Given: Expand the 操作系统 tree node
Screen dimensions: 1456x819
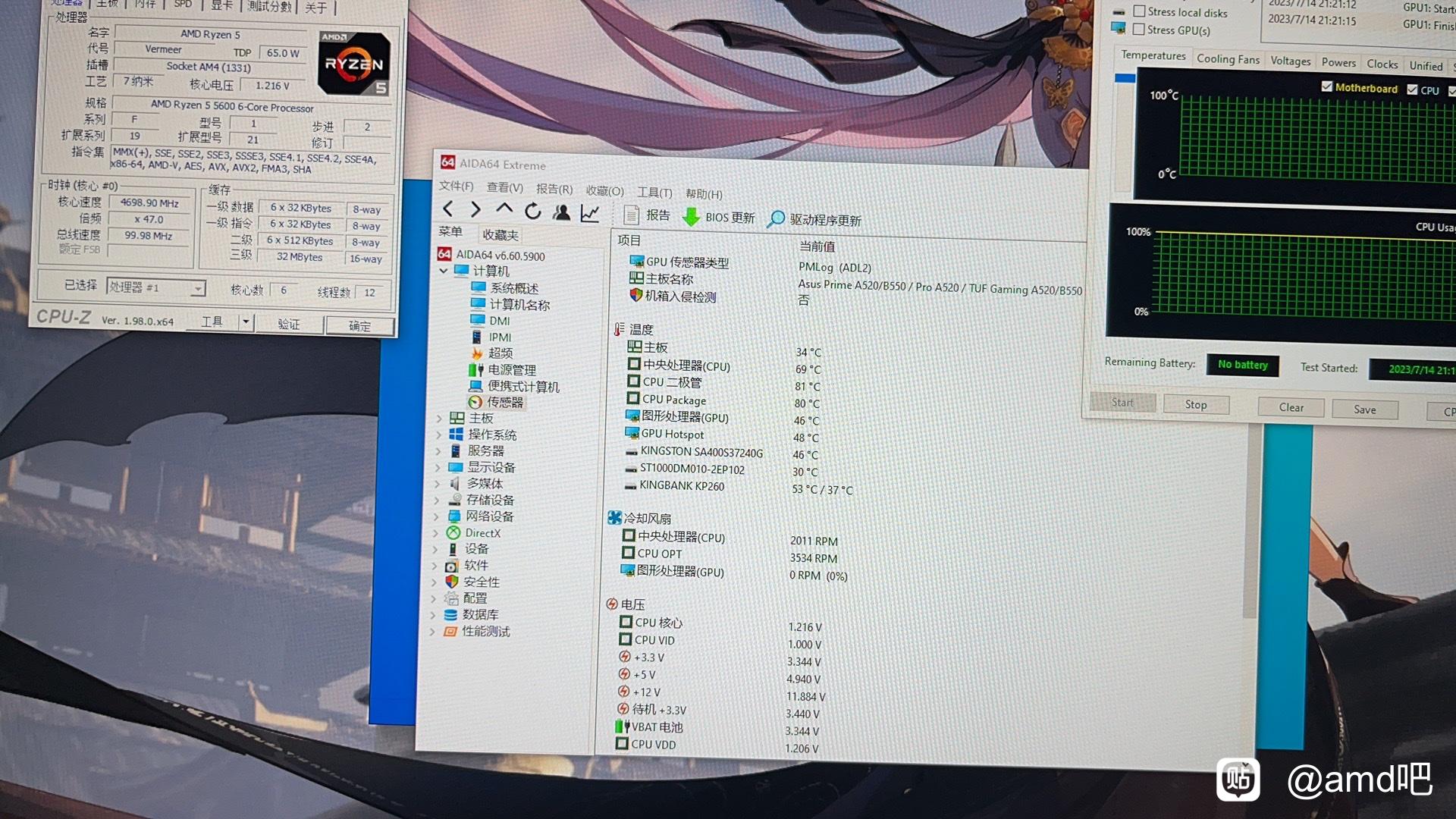Looking at the screenshot, I should click(438, 434).
